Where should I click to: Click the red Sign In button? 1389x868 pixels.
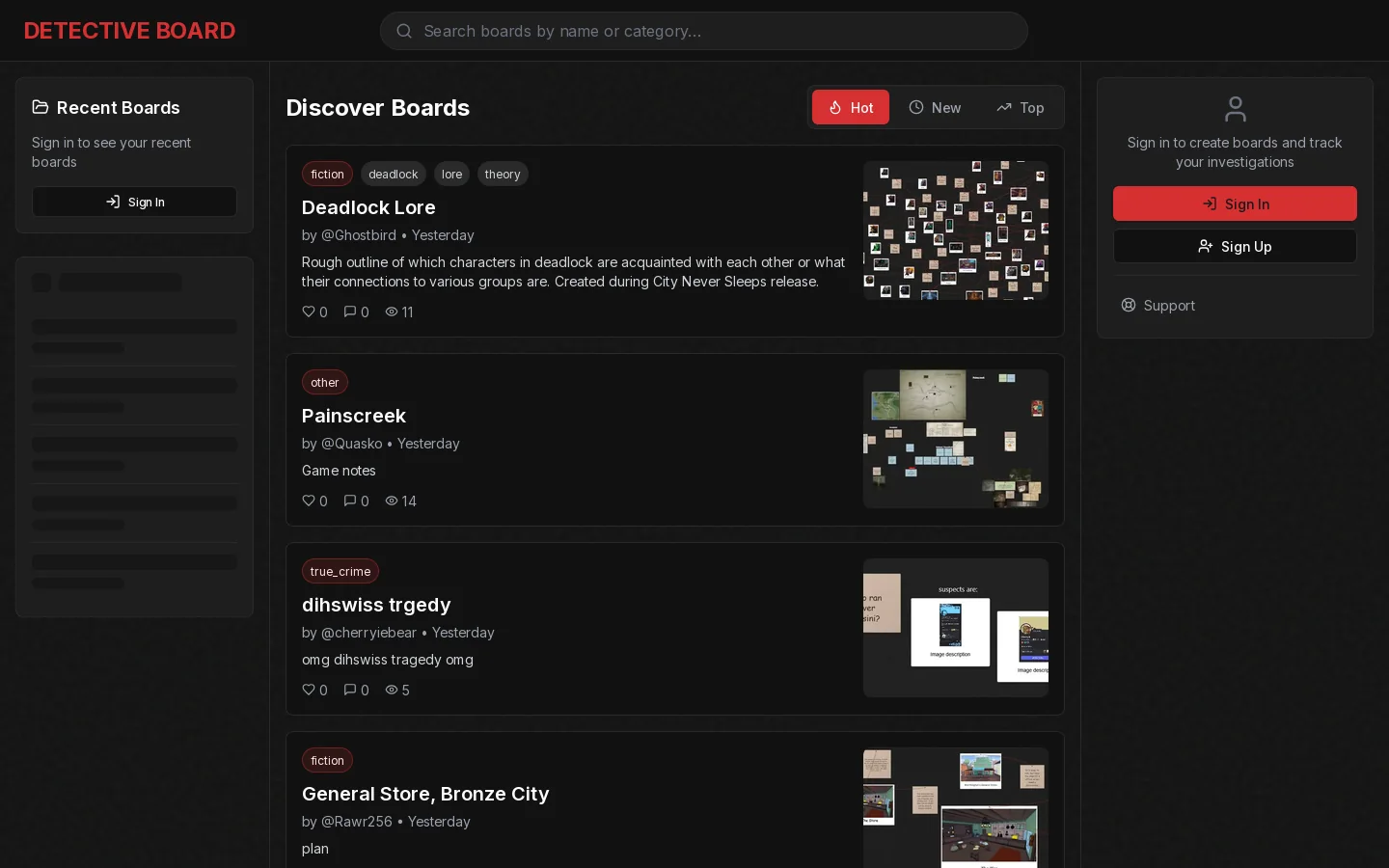[x=1235, y=203]
